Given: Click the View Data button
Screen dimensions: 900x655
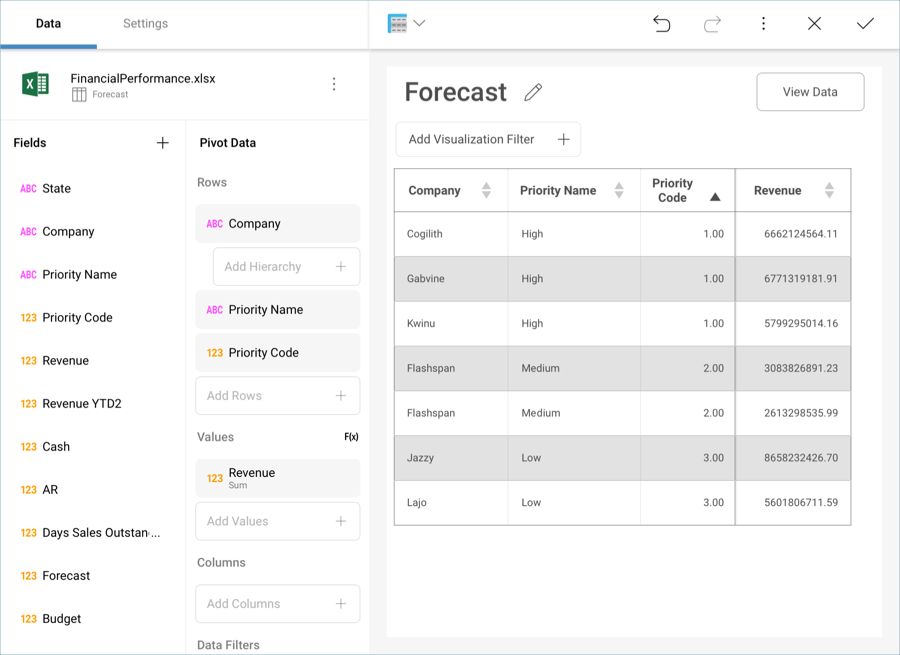Looking at the screenshot, I should 810,92.
